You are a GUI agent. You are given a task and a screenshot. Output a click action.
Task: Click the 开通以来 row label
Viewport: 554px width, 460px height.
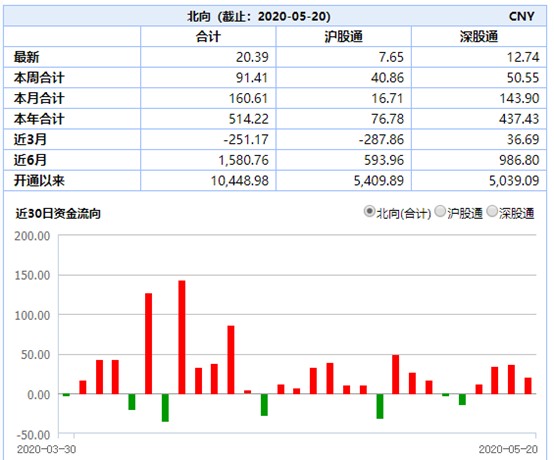39,181
